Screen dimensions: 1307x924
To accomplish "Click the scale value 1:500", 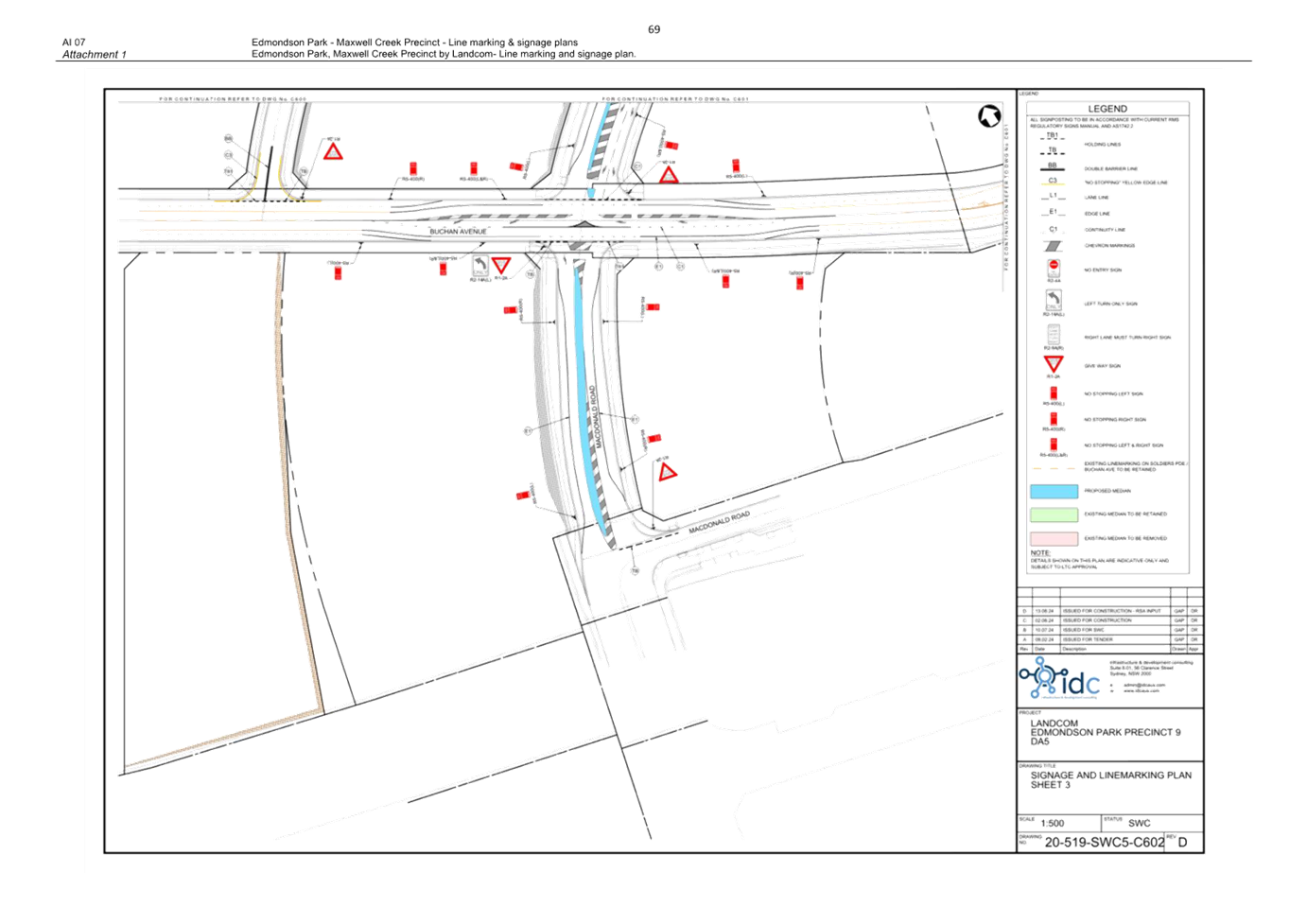I will click(1053, 824).
